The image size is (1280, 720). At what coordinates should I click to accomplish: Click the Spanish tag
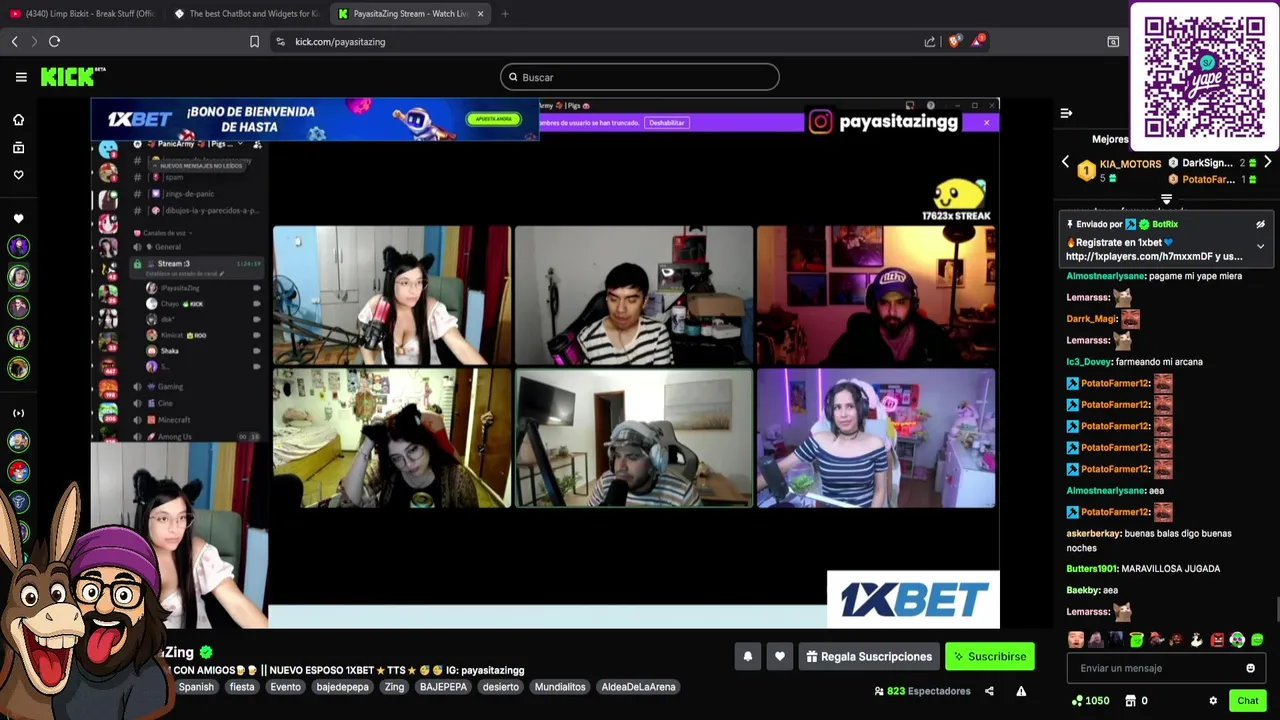click(196, 687)
